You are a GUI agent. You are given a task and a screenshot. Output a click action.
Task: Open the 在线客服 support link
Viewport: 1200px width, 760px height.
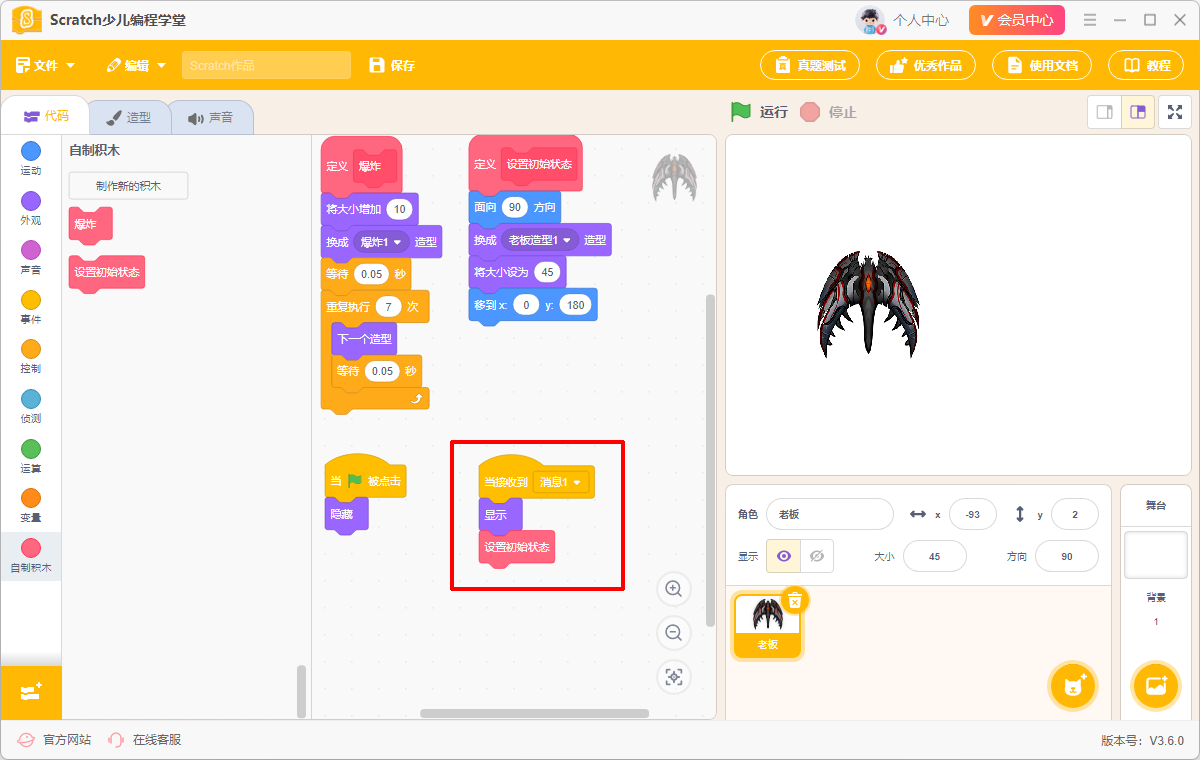(144, 740)
